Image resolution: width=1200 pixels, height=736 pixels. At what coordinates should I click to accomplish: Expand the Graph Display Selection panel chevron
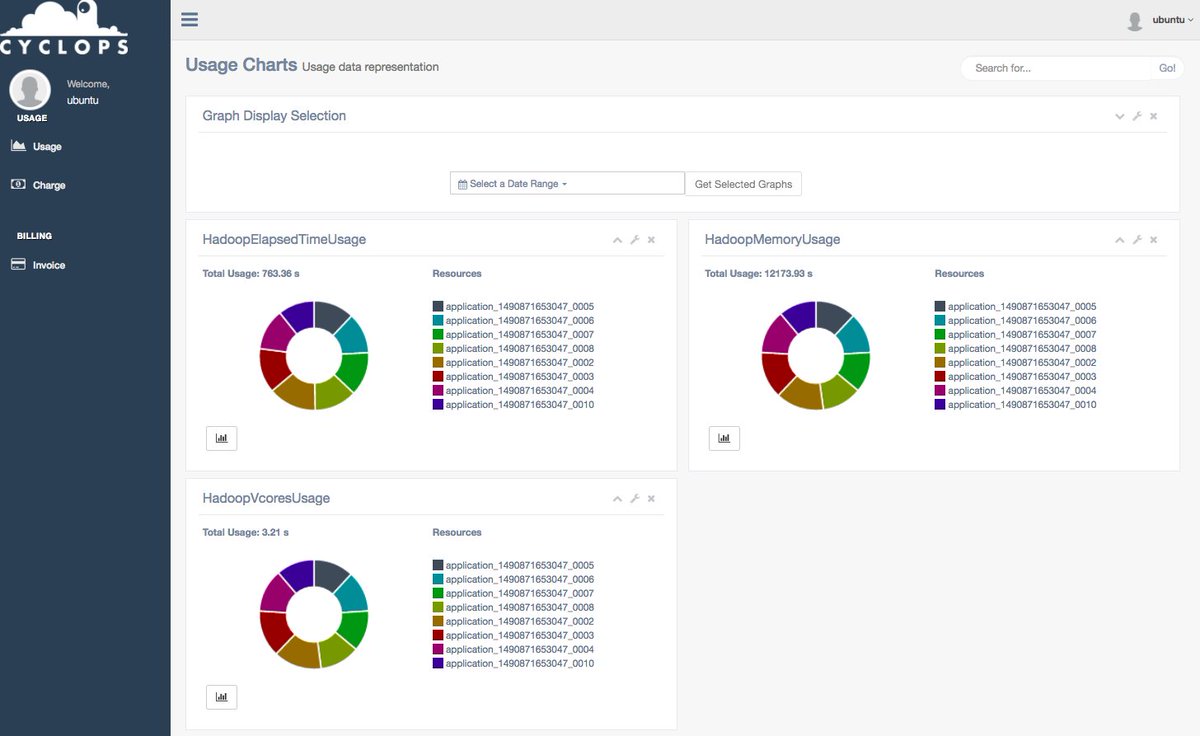tap(1120, 116)
